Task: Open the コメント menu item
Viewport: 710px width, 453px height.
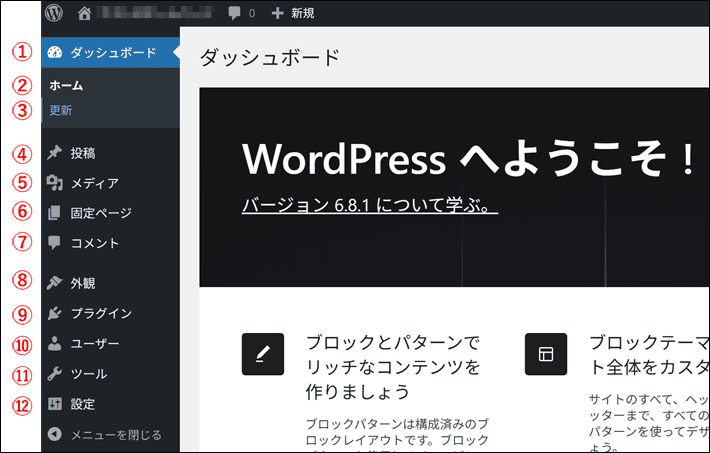Action: (95, 242)
